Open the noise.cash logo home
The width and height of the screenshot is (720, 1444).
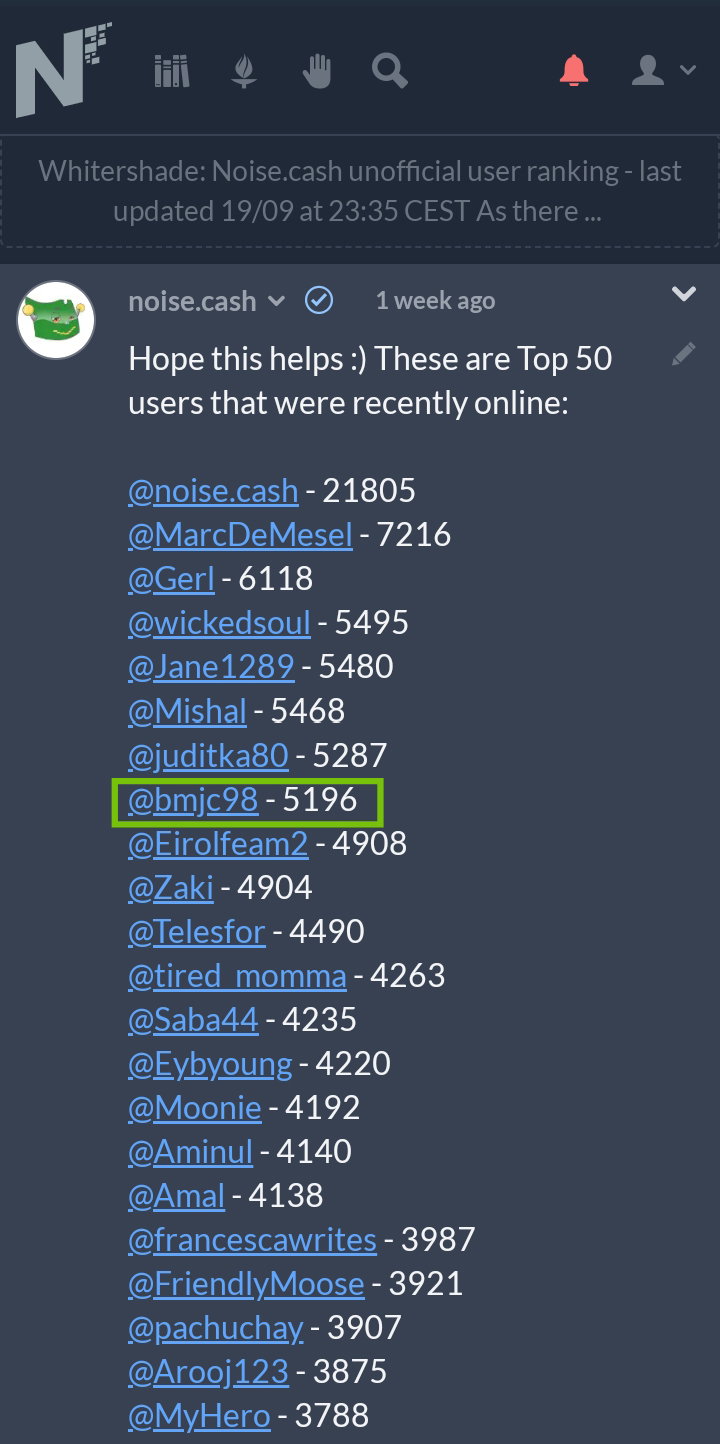click(63, 70)
